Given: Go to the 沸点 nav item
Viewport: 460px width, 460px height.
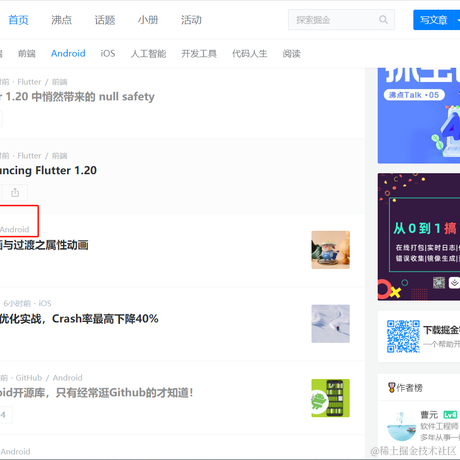Looking at the screenshot, I should (x=61, y=20).
